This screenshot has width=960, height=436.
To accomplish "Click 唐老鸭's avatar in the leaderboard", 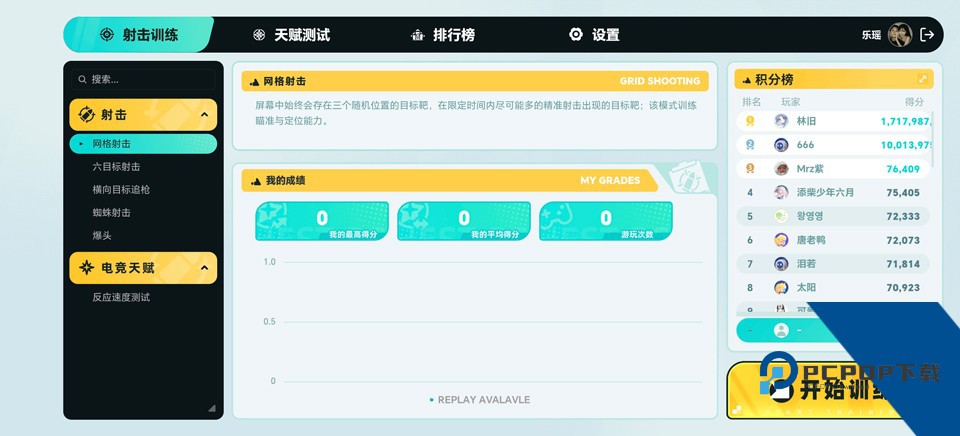I will click(781, 240).
